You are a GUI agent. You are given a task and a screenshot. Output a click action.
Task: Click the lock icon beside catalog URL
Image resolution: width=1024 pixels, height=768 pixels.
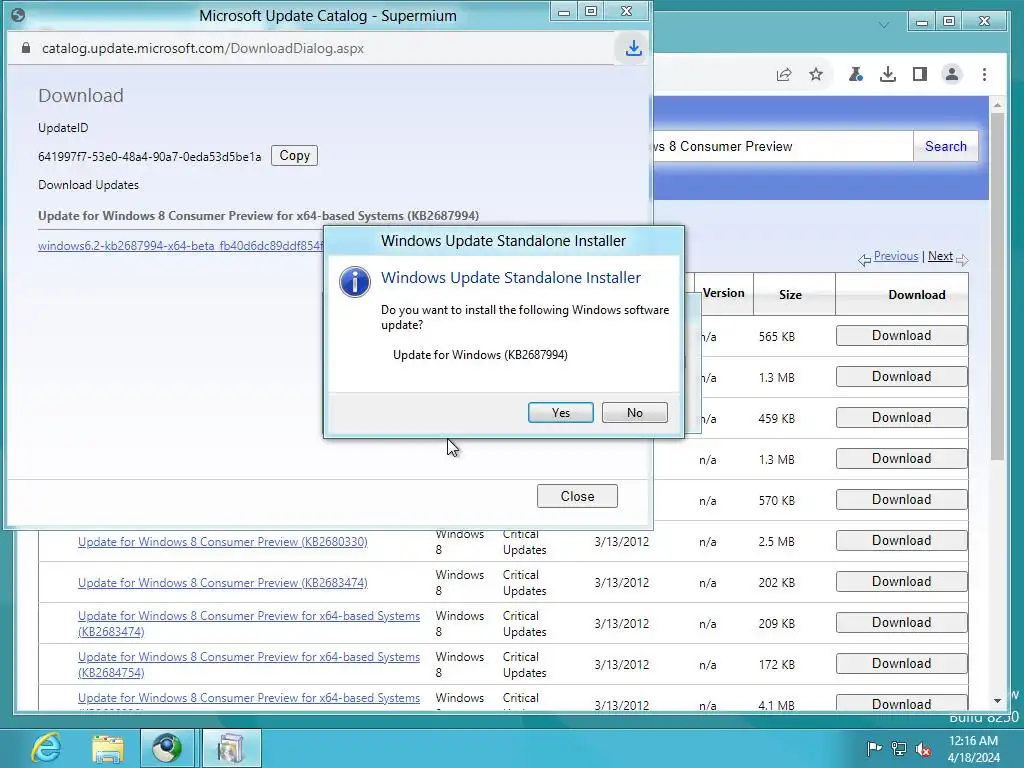pyautogui.click(x=25, y=48)
